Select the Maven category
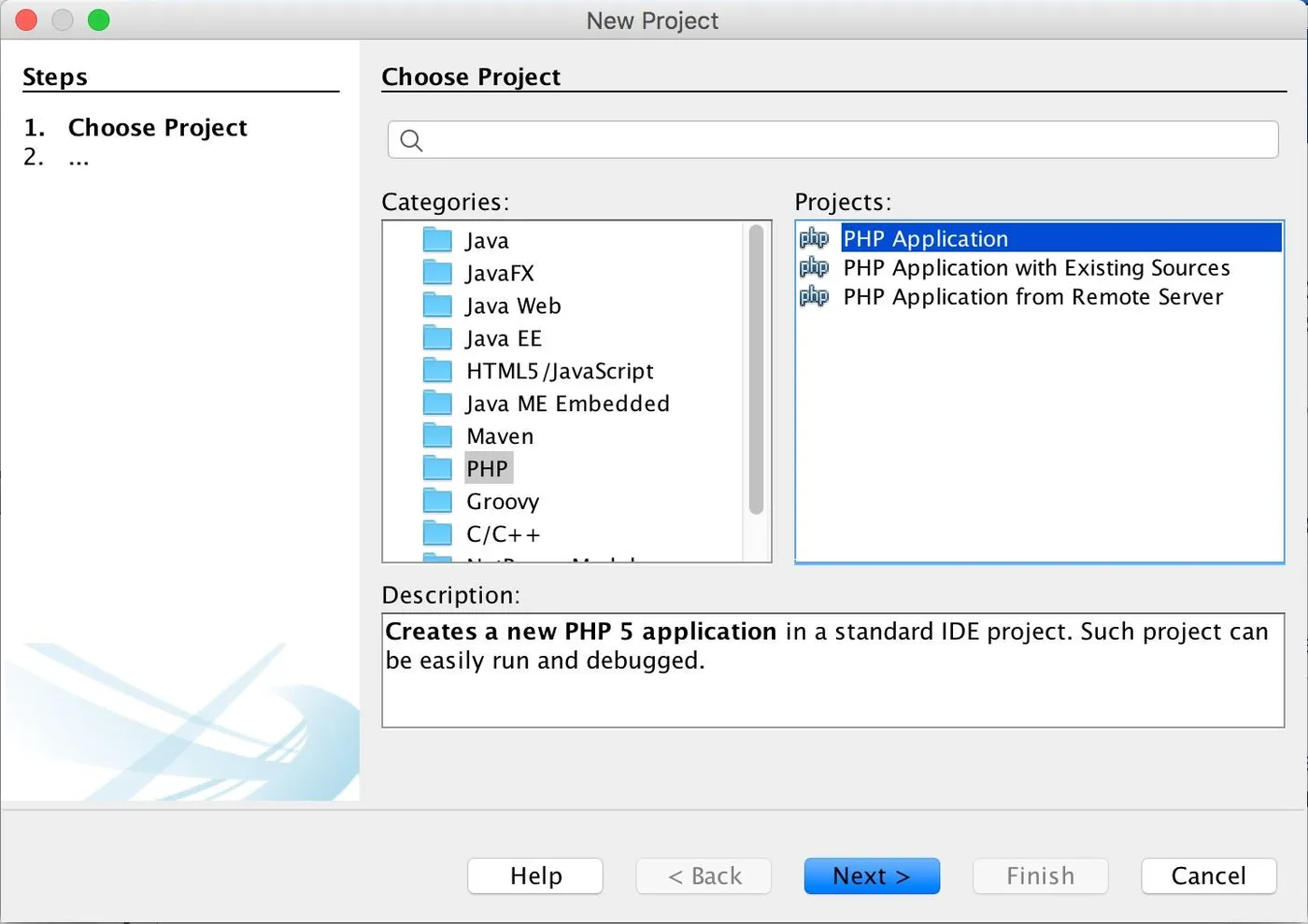 [500, 436]
